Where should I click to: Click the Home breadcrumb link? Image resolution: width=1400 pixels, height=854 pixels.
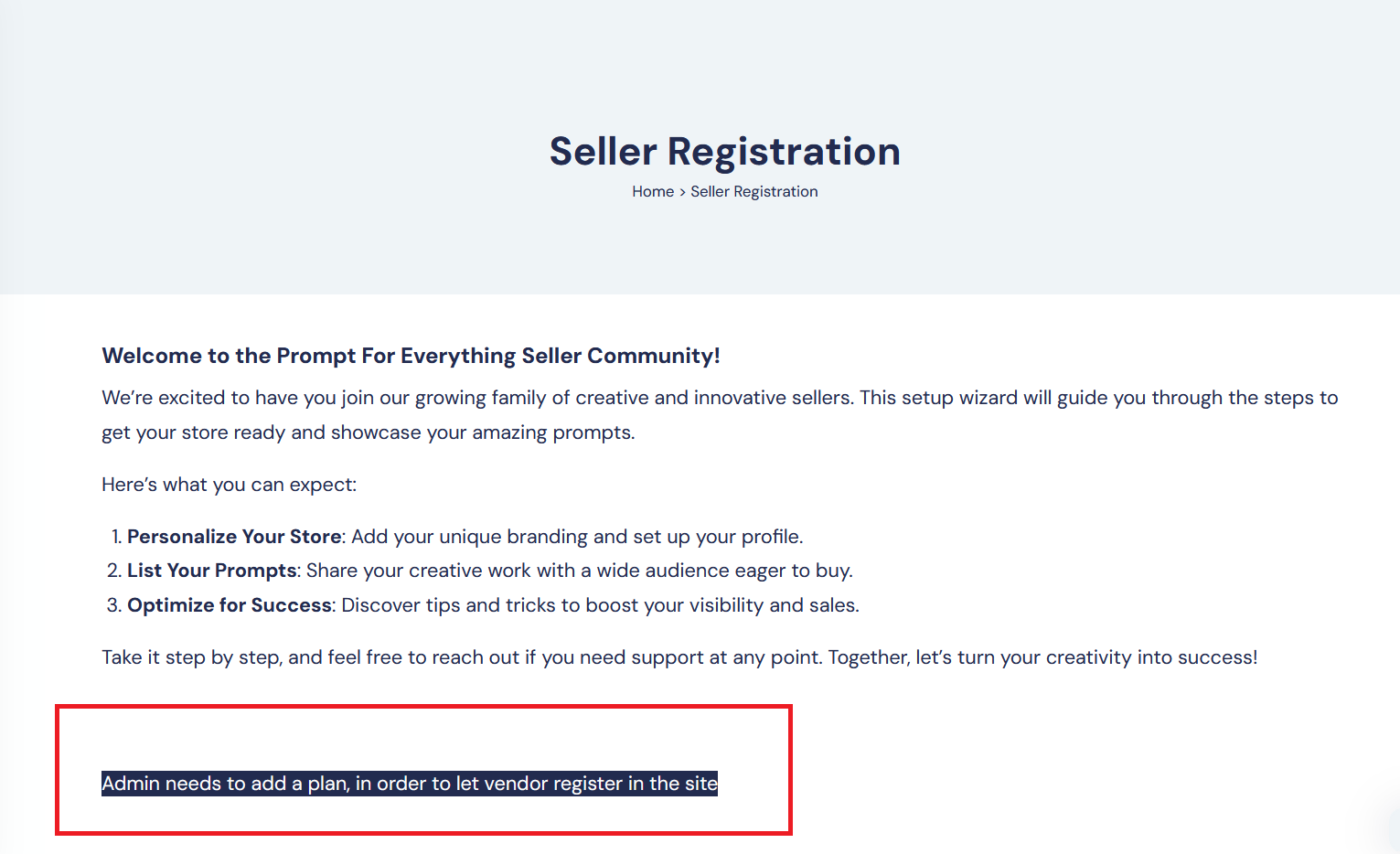(x=652, y=191)
